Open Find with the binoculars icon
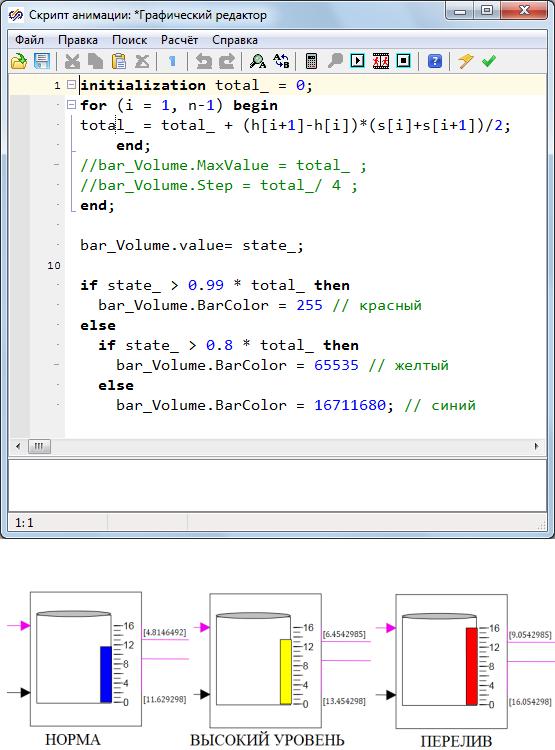 click(x=257, y=62)
